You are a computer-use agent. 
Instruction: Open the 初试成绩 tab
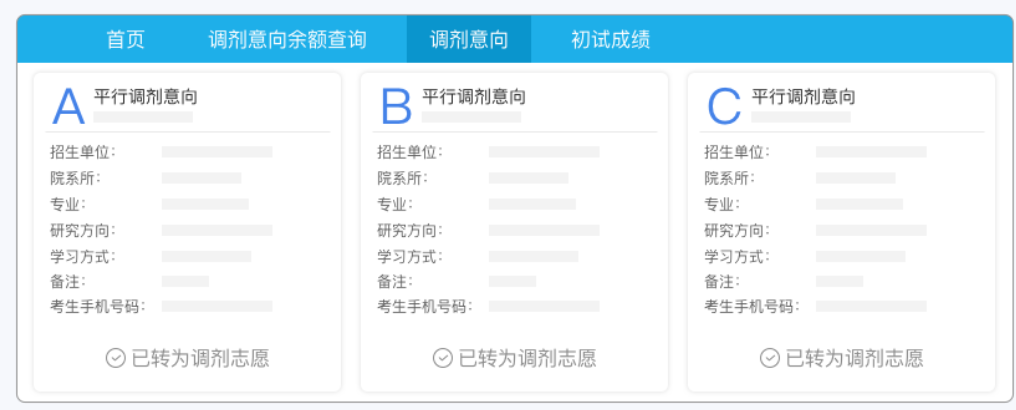pos(610,40)
